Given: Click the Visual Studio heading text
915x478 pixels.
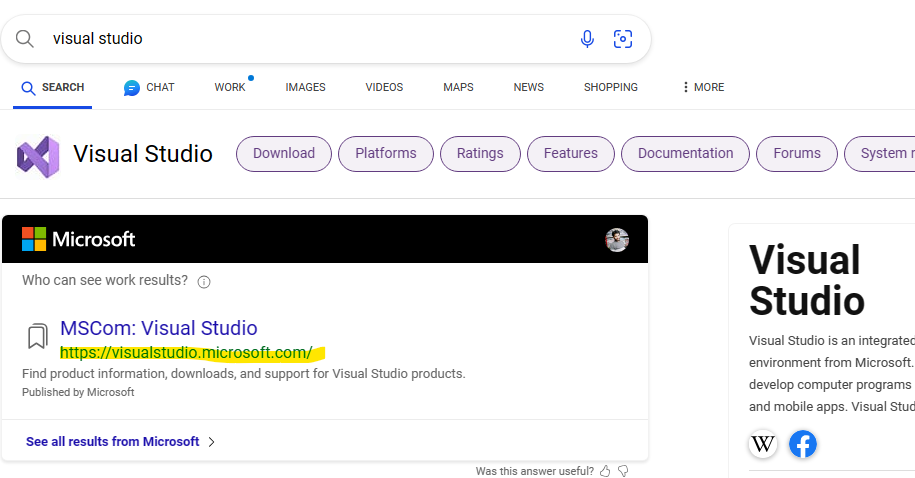Looking at the screenshot, I should point(143,154).
